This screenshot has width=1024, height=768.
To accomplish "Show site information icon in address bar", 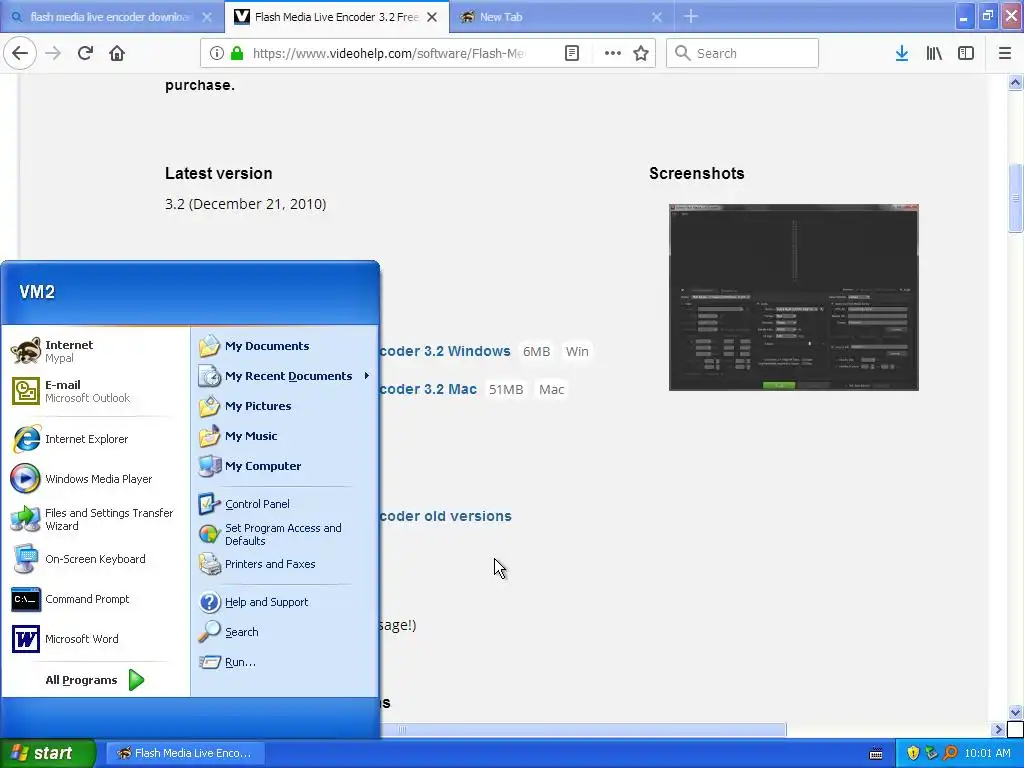I will [x=217, y=53].
